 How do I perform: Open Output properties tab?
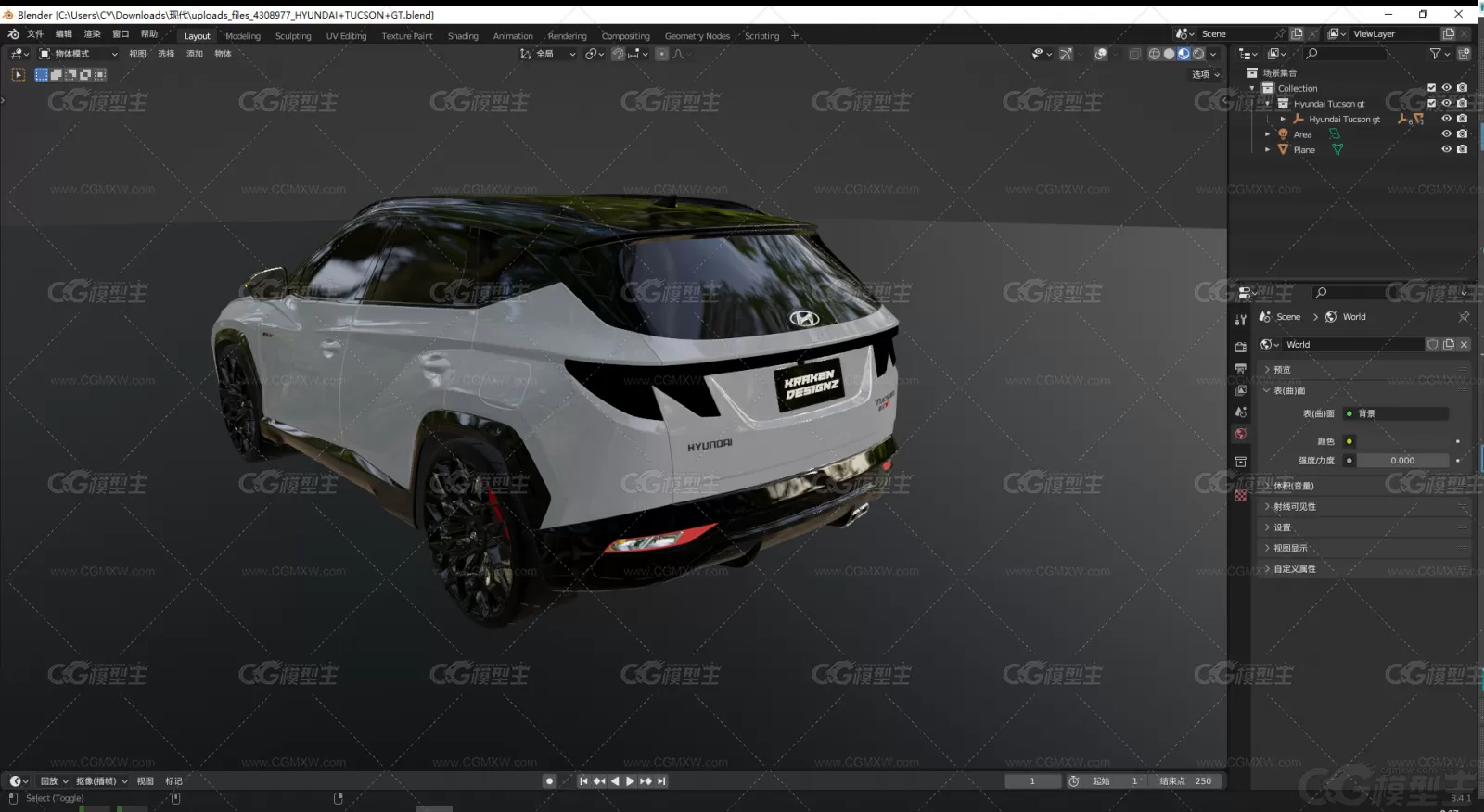point(1241,369)
